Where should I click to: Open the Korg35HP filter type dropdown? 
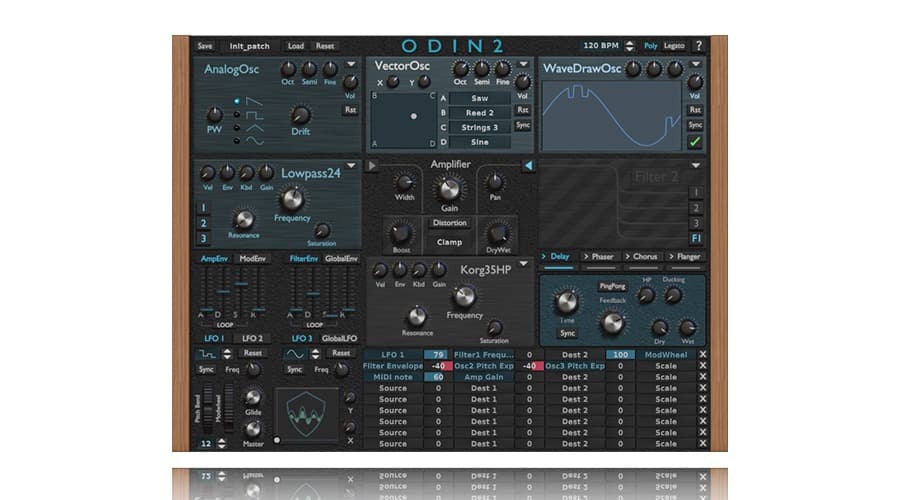tap(523, 264)
